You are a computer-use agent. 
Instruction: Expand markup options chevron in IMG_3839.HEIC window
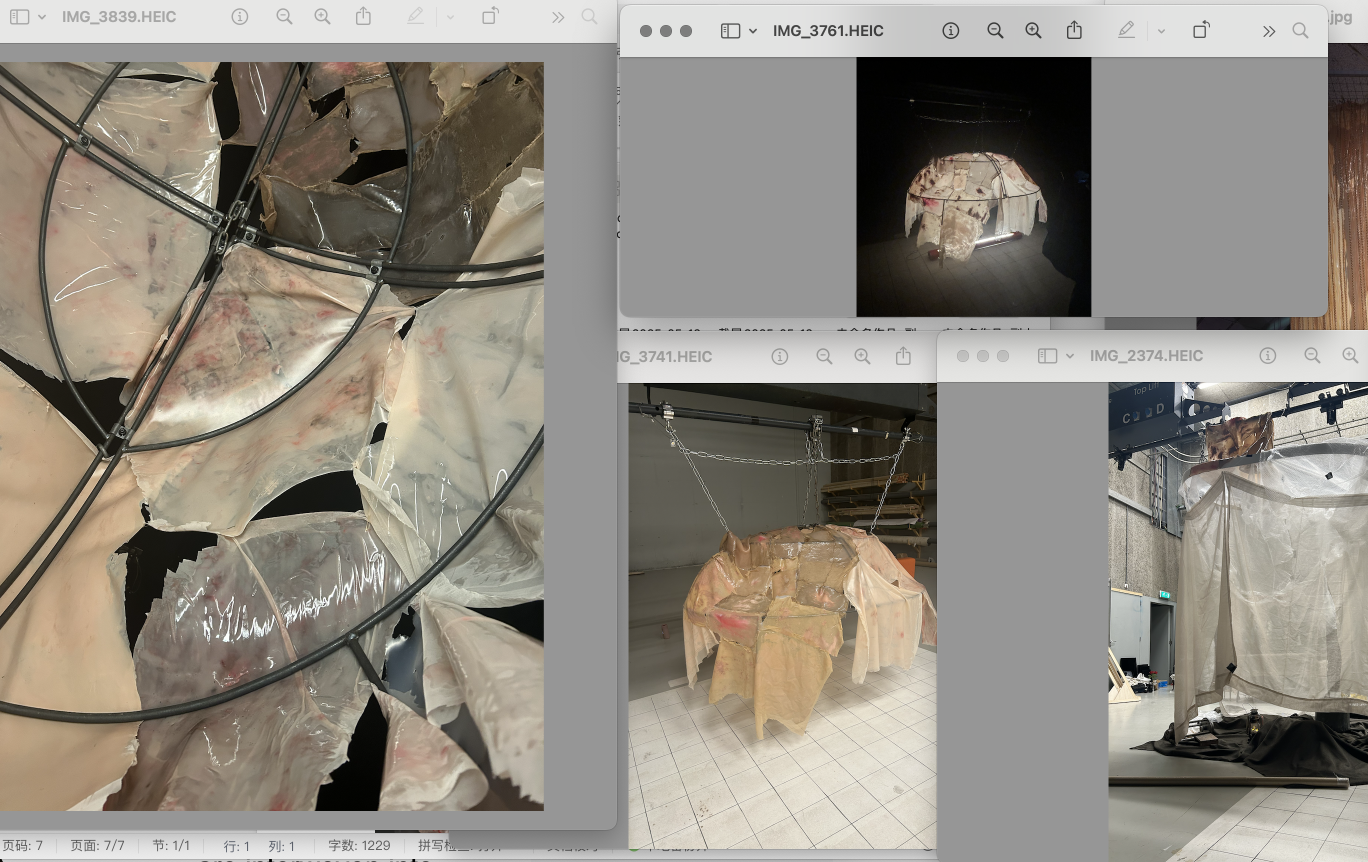tap(450, 17)
